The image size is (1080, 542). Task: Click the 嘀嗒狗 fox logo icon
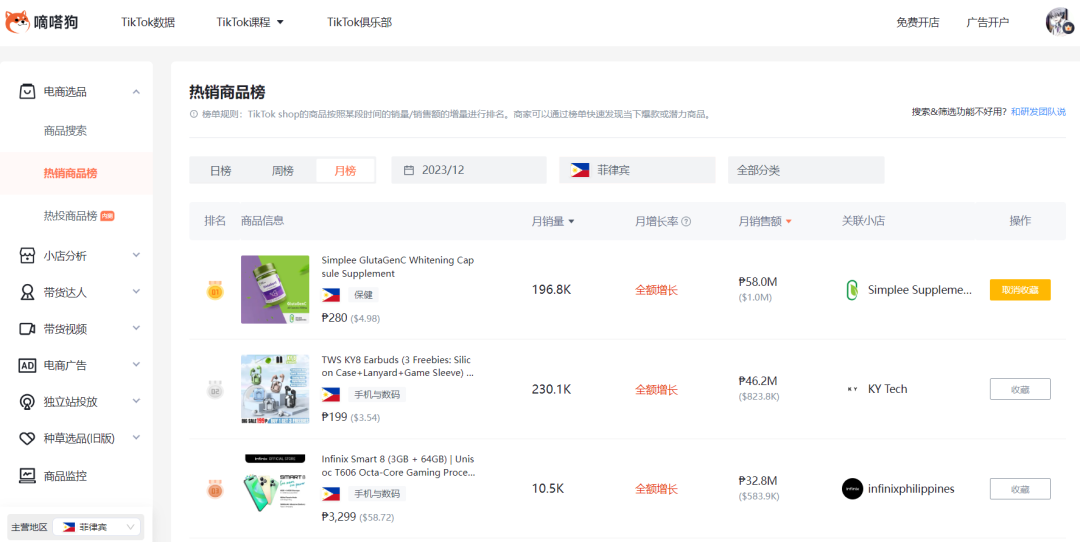click(19, 21)
